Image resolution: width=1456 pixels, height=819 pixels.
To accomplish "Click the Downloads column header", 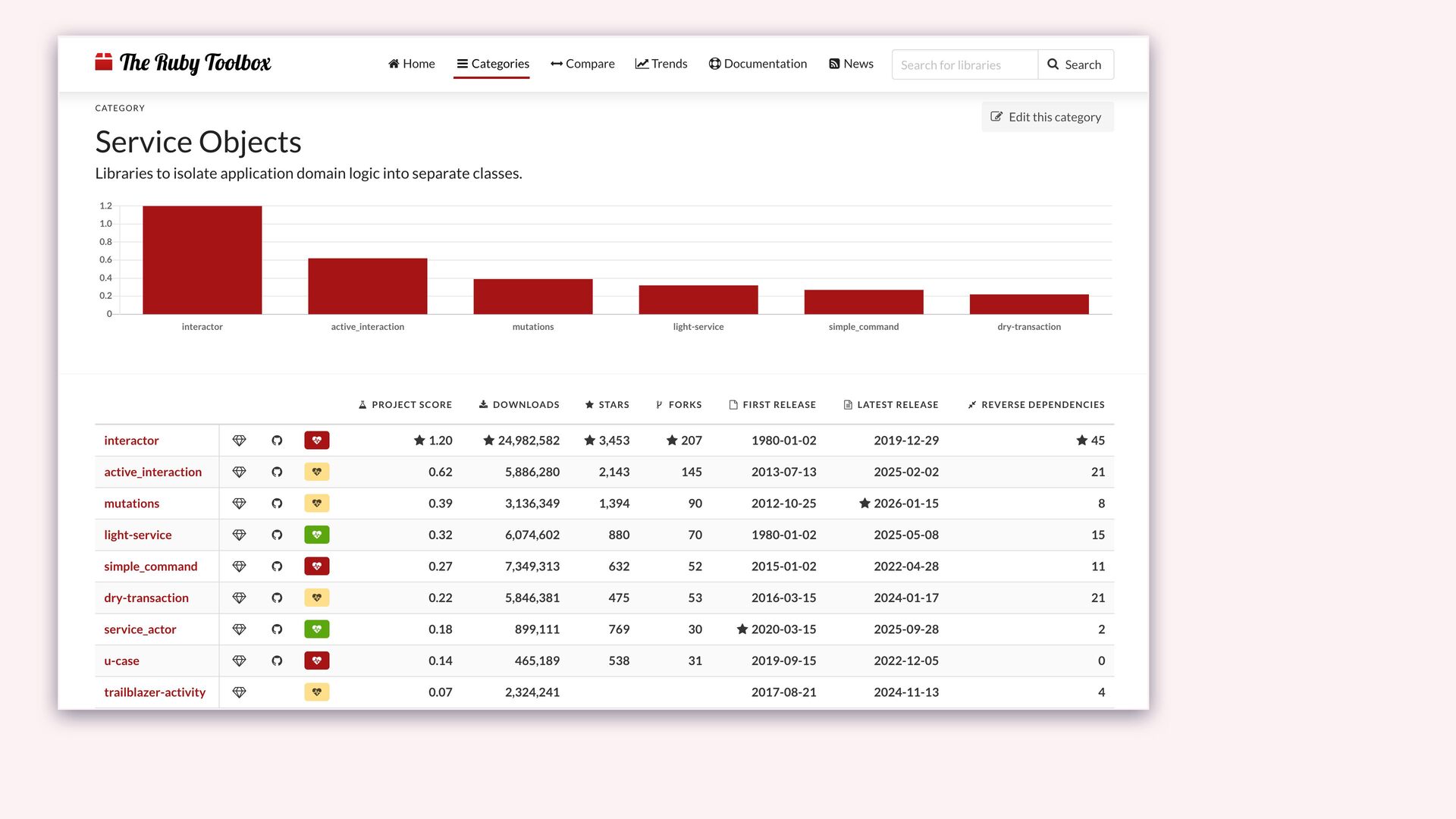I will (519, 405).
